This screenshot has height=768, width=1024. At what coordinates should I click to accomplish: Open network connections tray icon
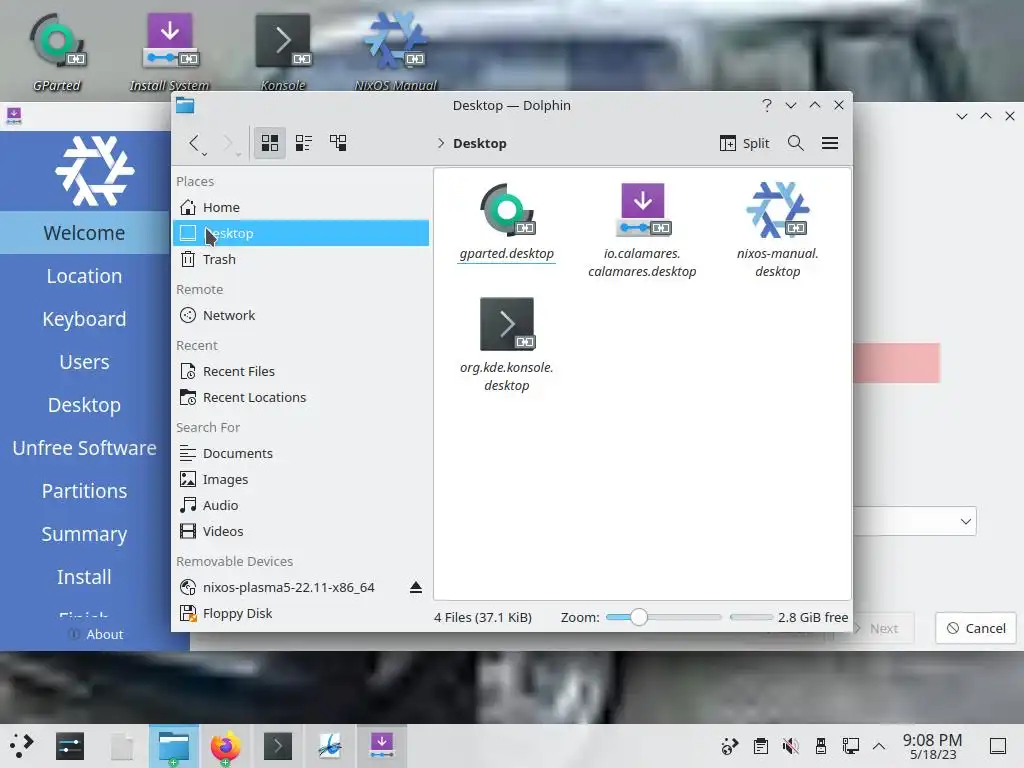click(x=850, y=746)
